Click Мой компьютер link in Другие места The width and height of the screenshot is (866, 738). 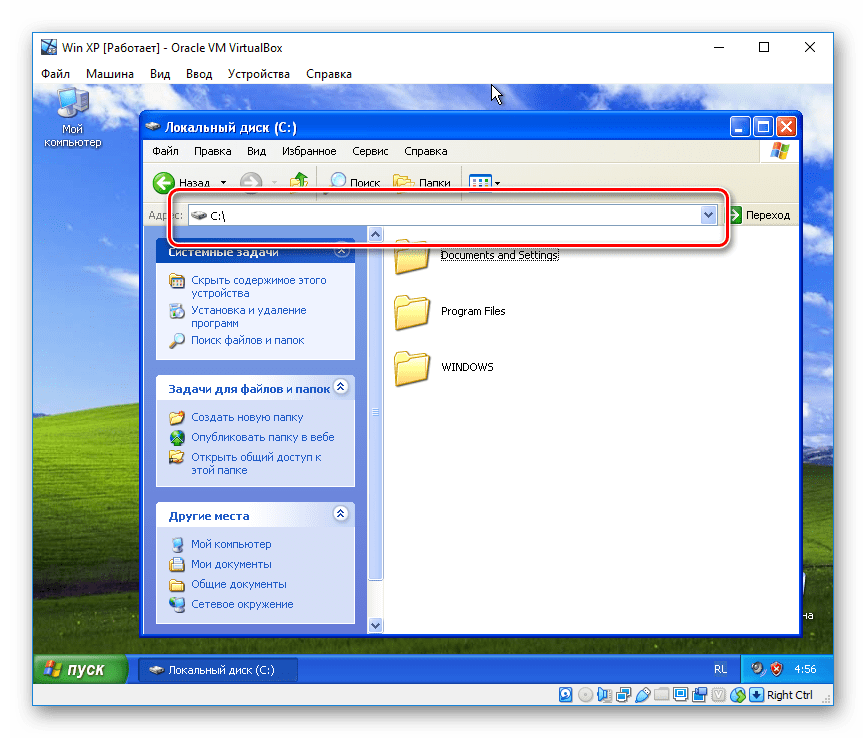[x=231, y=544]
